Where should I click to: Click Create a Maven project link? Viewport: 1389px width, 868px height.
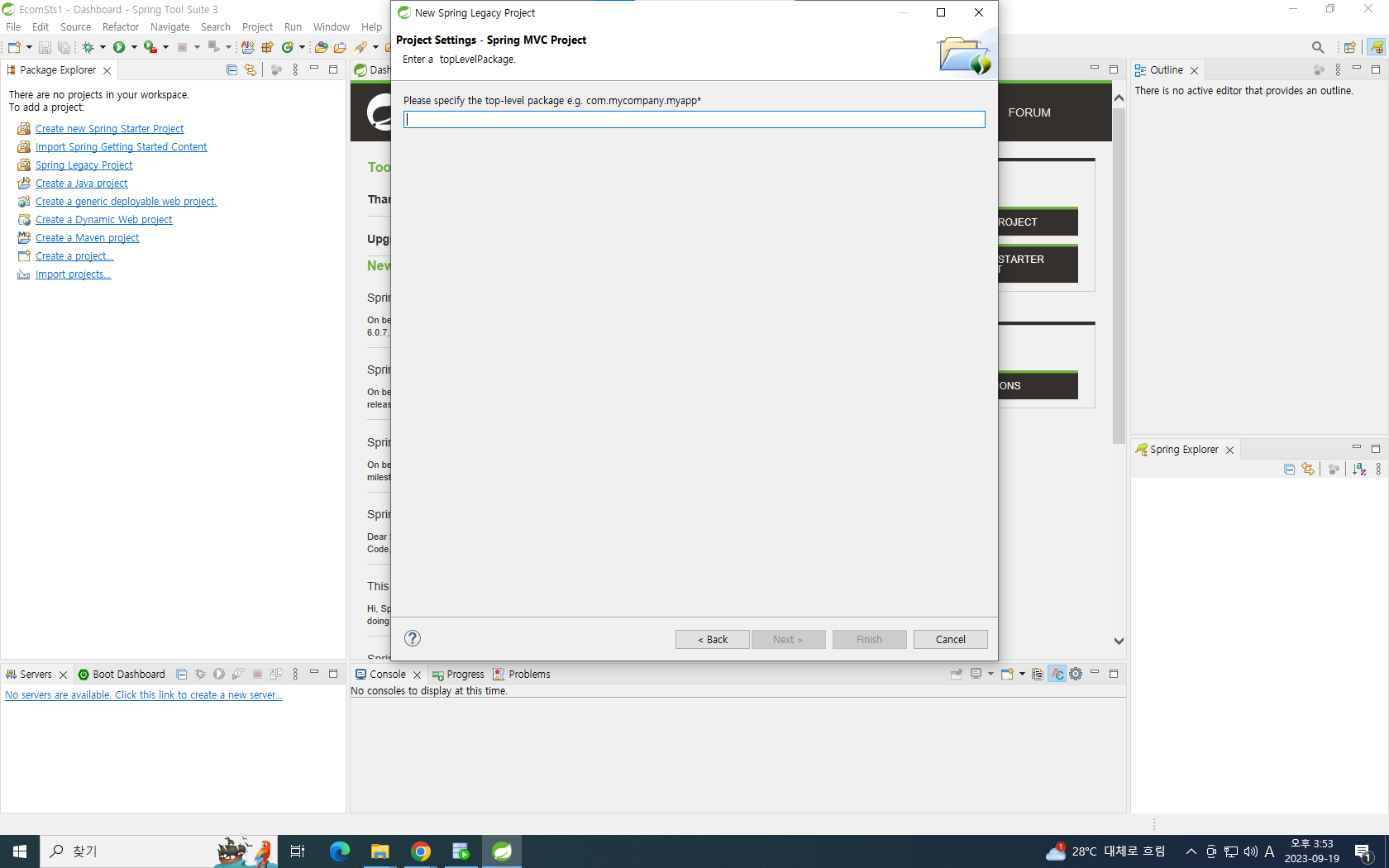[x=88, y=238]
